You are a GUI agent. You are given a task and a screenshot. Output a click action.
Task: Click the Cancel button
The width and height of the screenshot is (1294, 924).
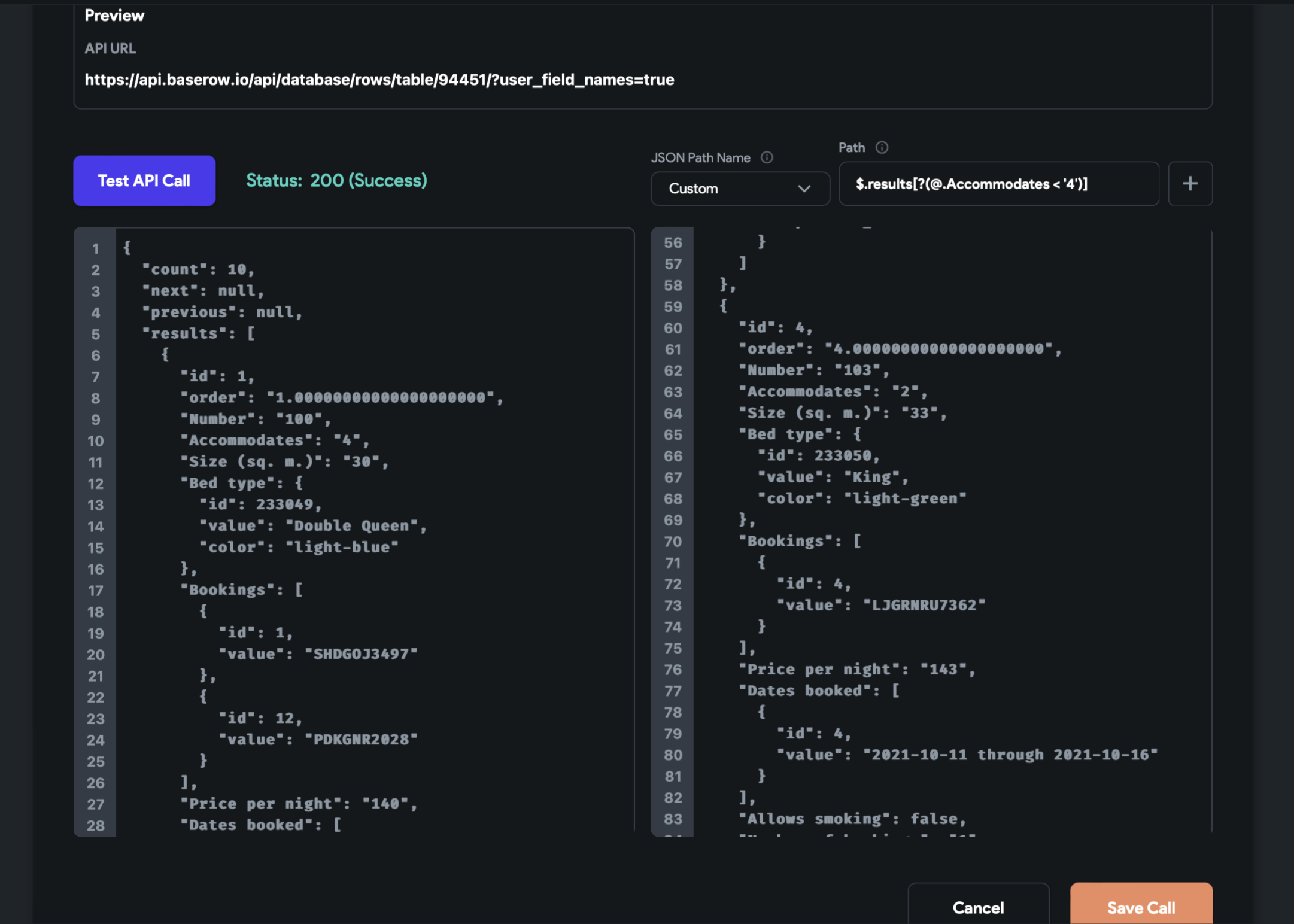pyautogui.click(x=977, y=907)
